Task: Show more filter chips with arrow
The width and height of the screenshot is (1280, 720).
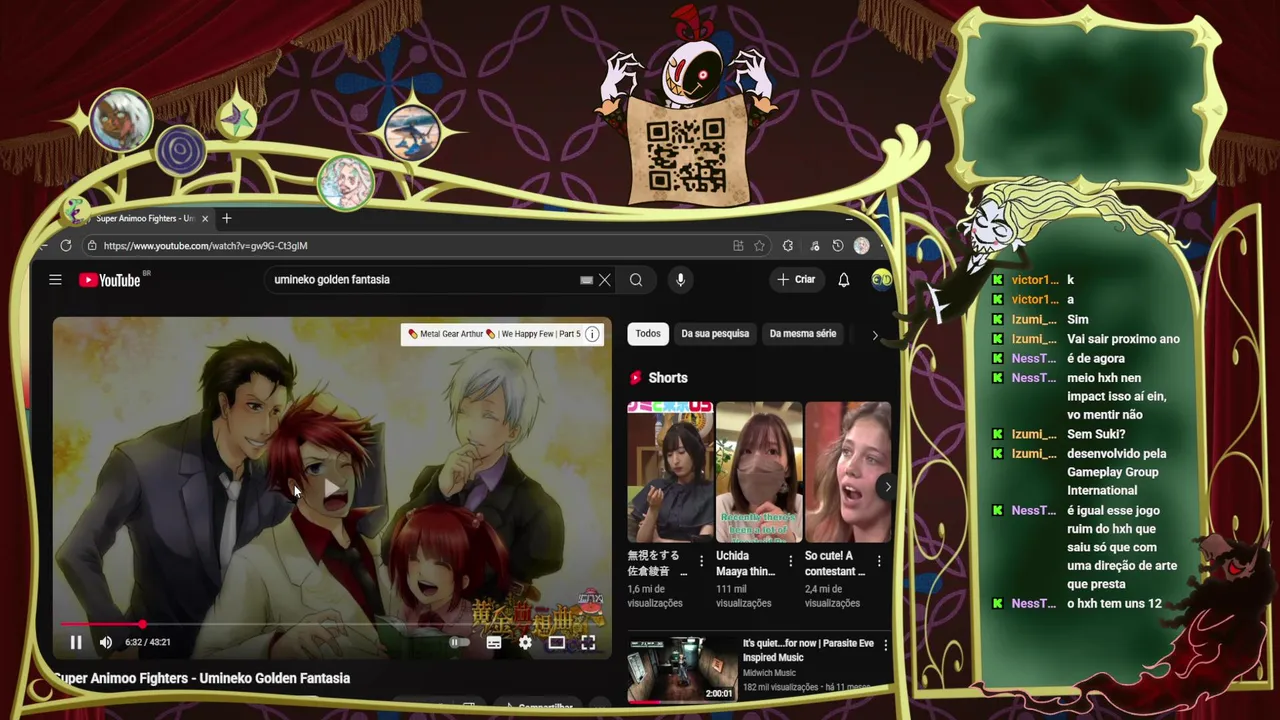Action: click(875, 335)
